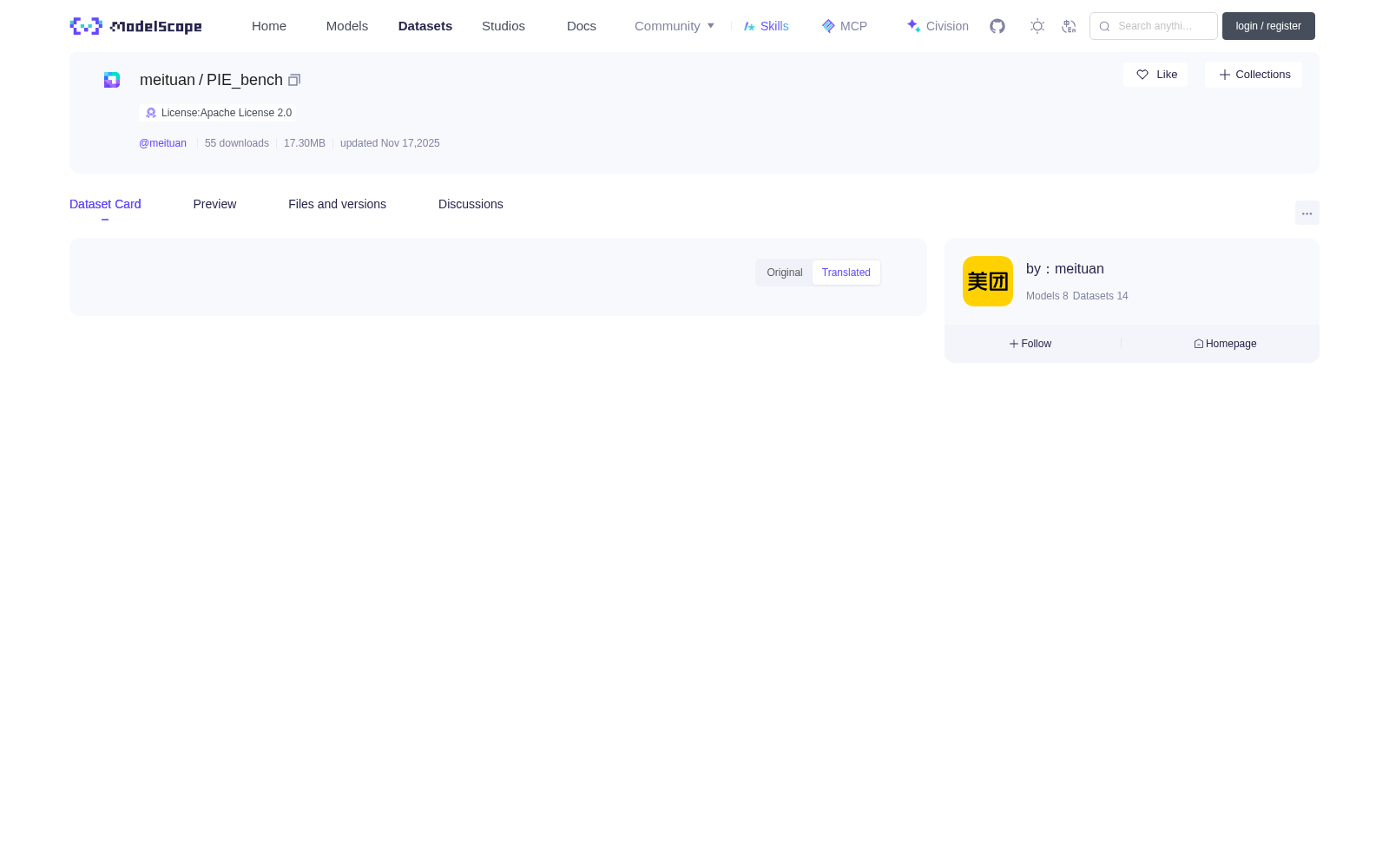The width and height of the screenshot is (1389, 868).
Task: Switch to the Preview tab
Action: coord(214,204)
